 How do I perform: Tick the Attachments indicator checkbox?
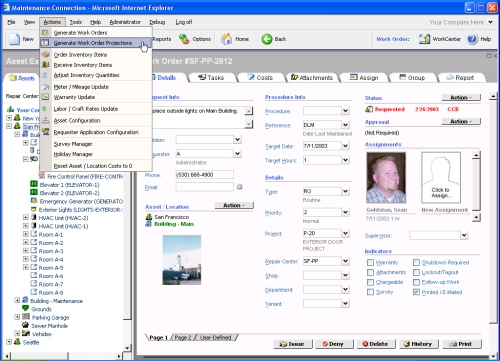pyautogui.click(x=370, y=272)
